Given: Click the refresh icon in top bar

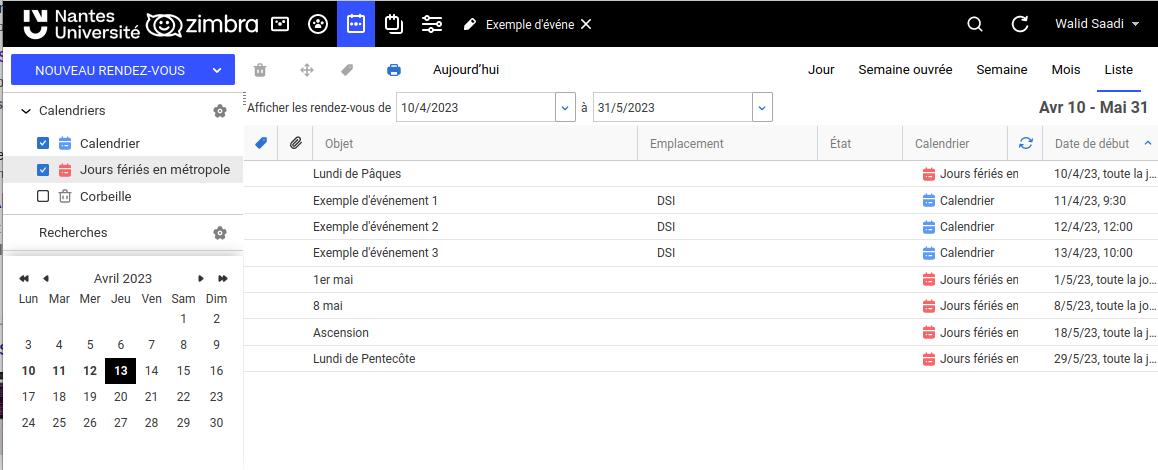Looking at the screenshot, I should (x=1020, y=24).
